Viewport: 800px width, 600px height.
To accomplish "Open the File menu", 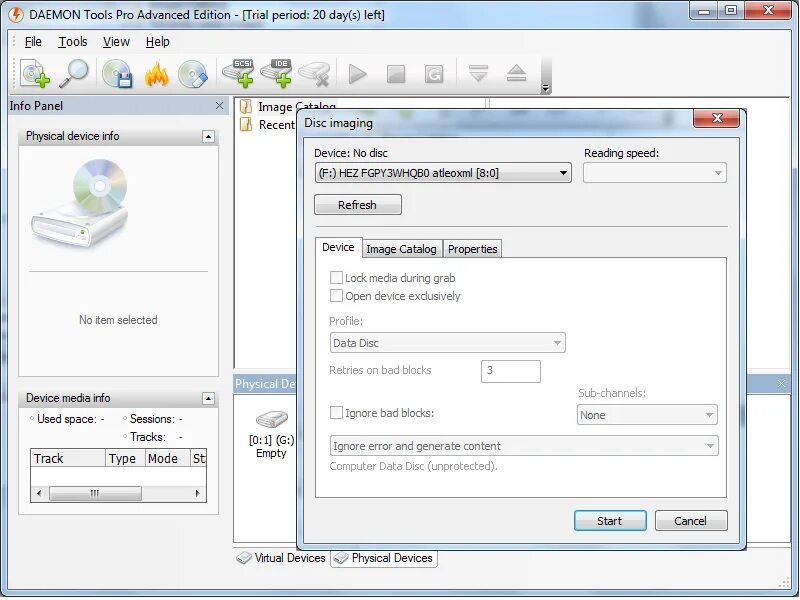I will (x=33, y=42).
